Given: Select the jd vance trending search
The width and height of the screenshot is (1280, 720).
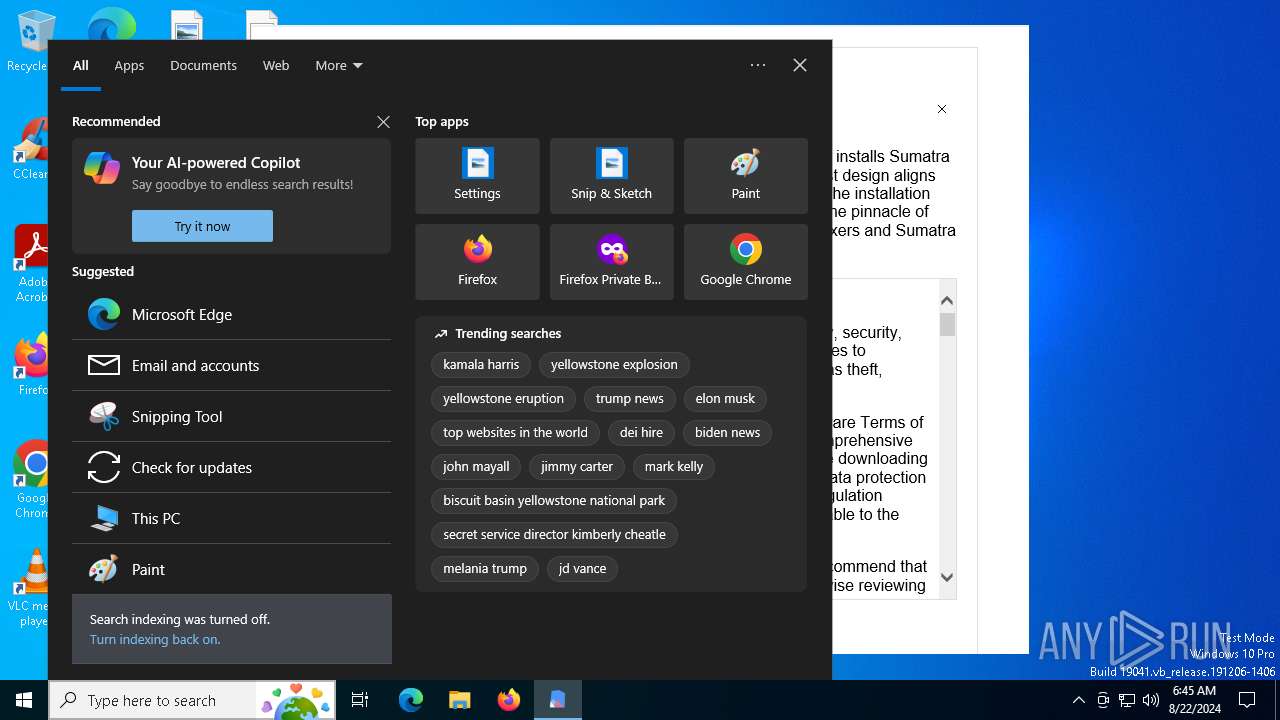Looking at the screenshot, I should 582,569.
